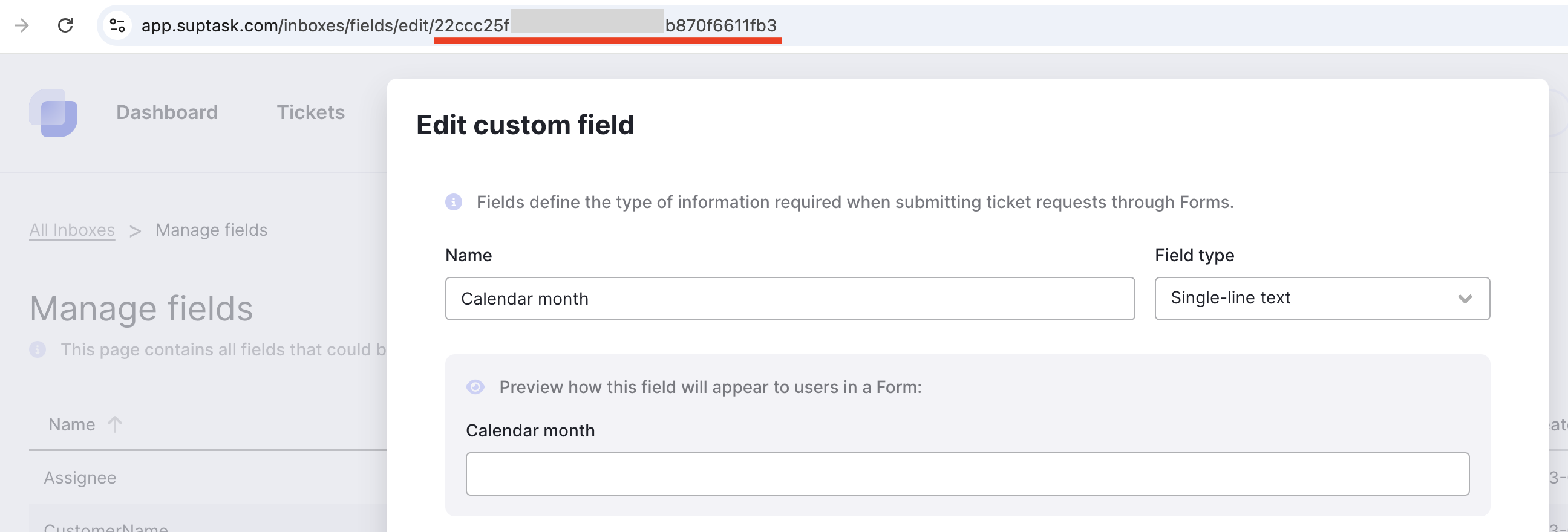Viewport: 1568px width, 532px height.
Task: Click the sort arrow next to Name column
Action: [114, 424]
